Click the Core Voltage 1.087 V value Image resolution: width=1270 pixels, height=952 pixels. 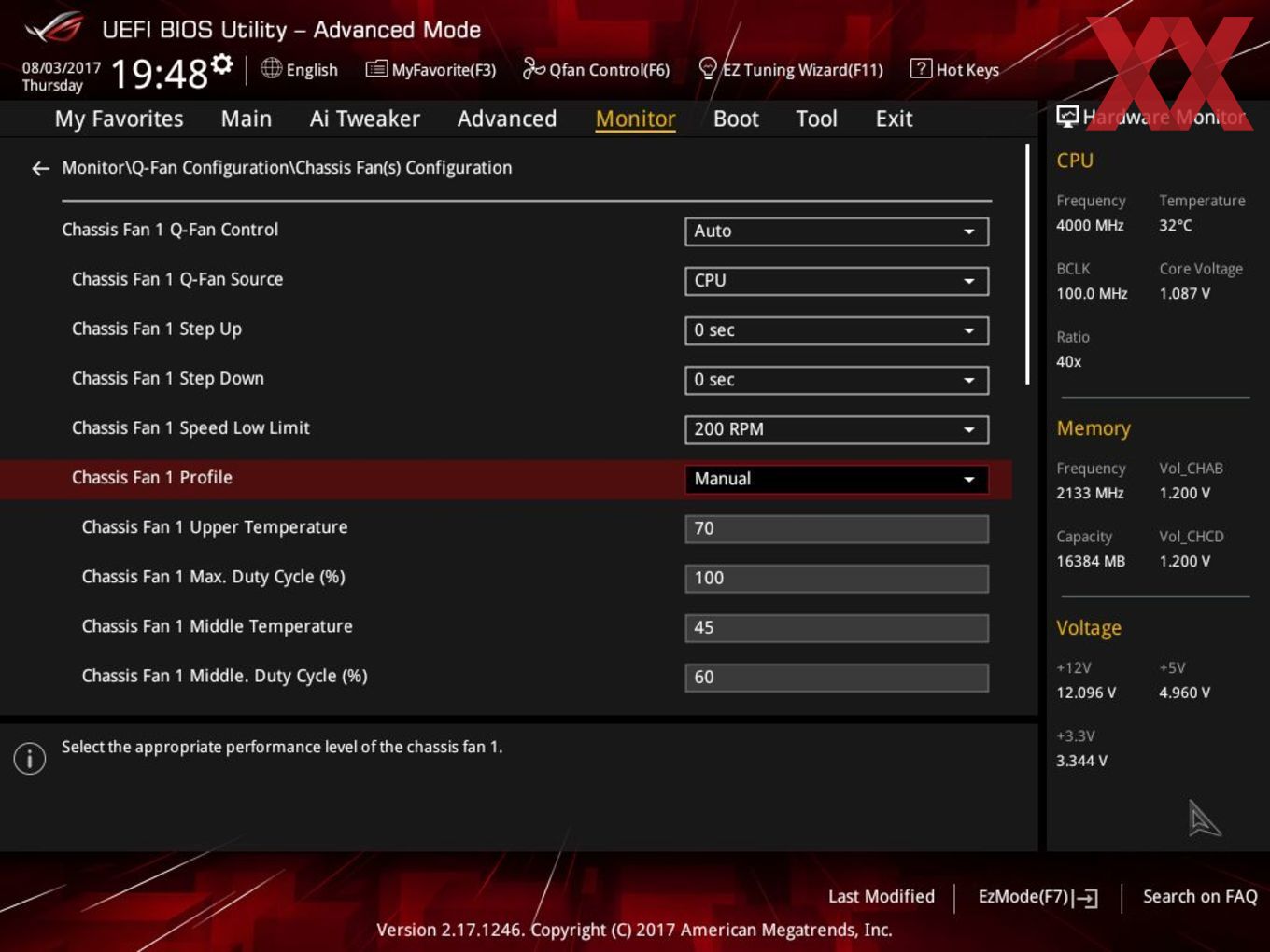click(1185, 293)
